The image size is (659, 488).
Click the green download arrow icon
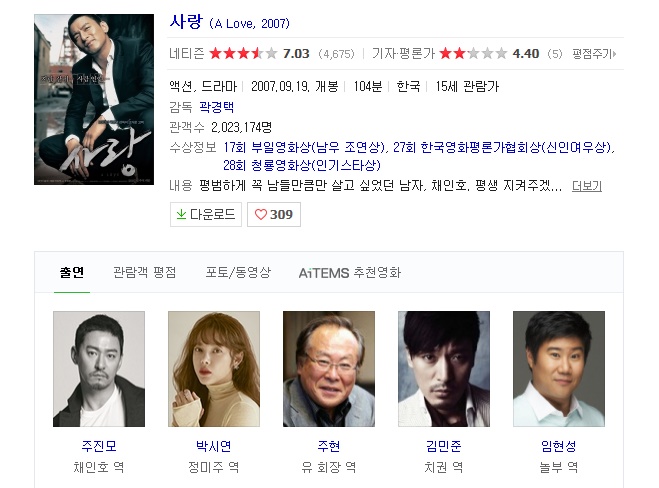(181, 214)
